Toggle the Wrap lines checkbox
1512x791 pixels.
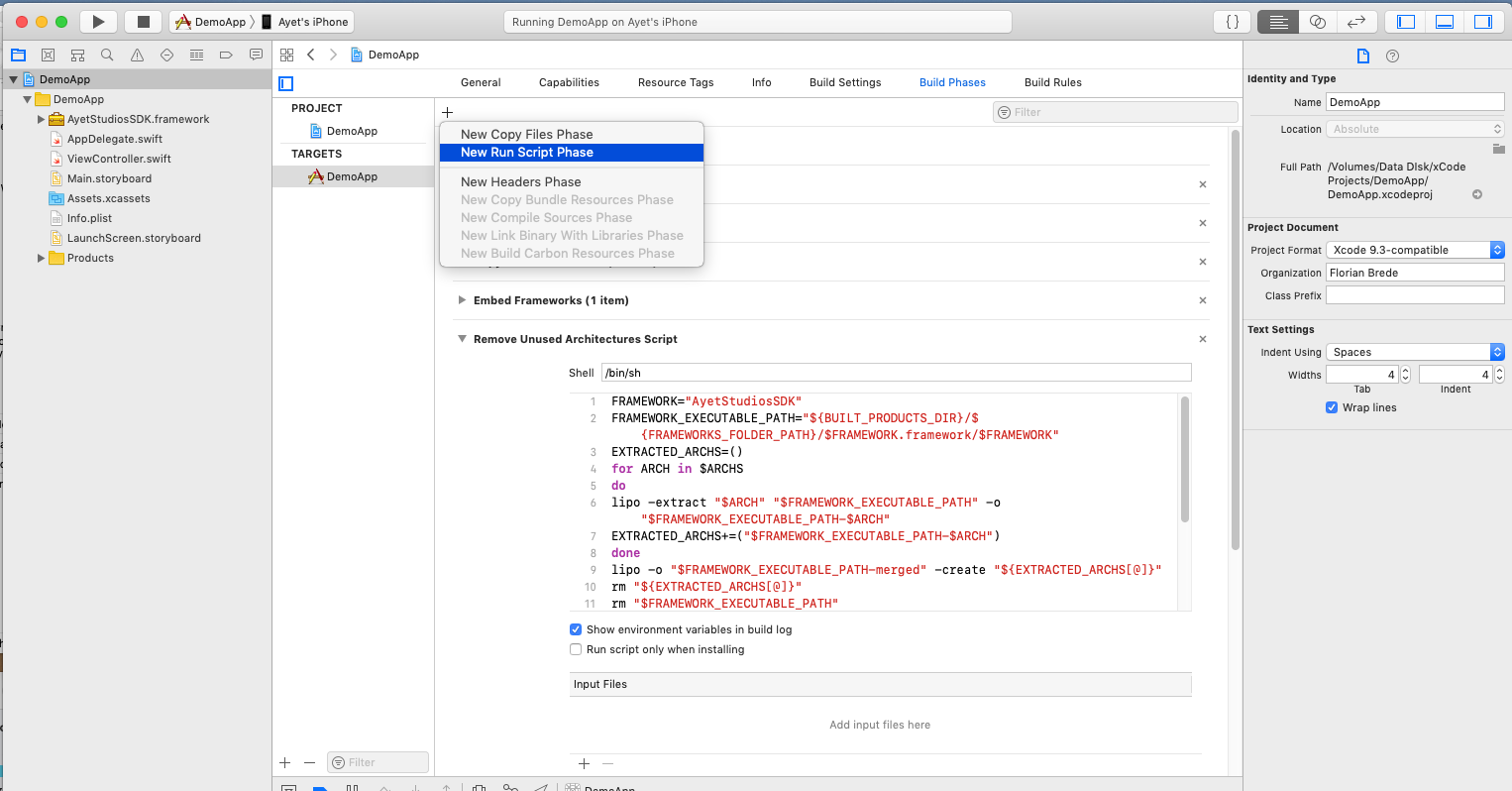(x=1332, y=407)
